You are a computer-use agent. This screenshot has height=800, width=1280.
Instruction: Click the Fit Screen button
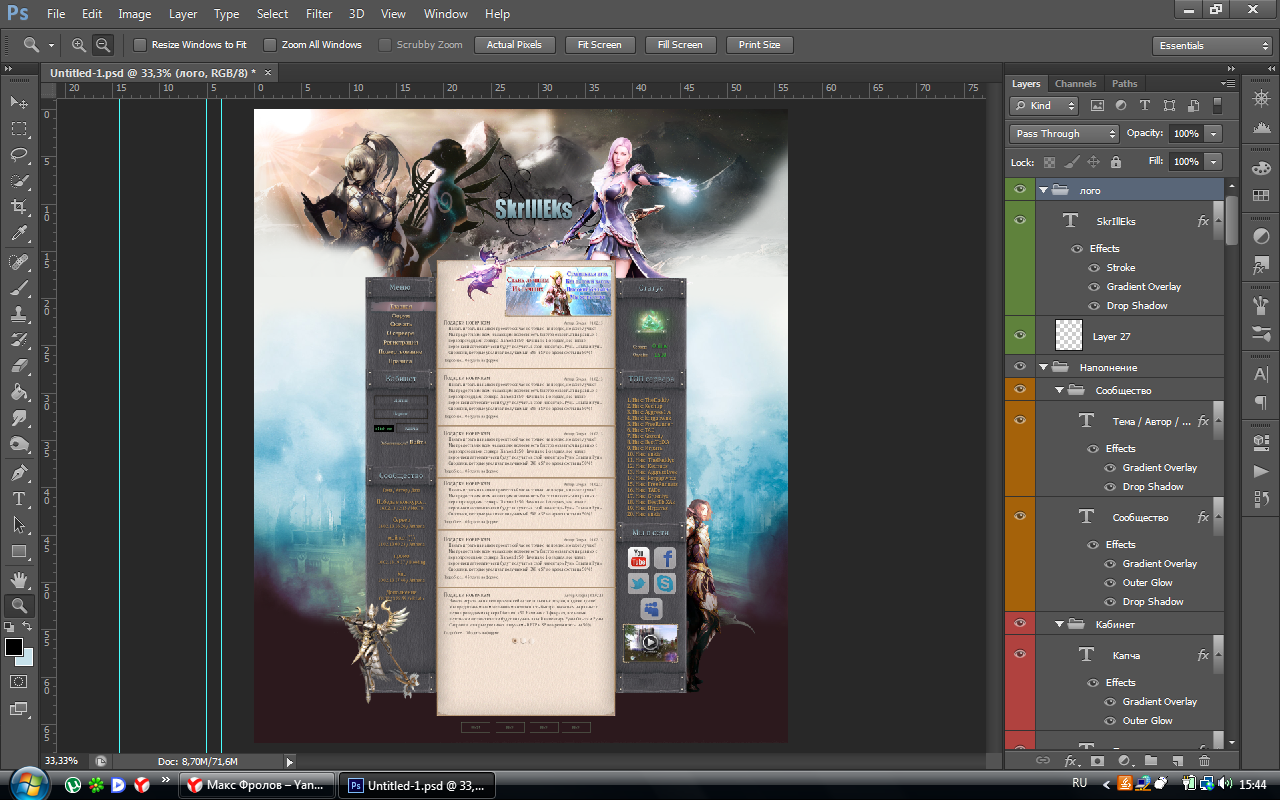tap(600, 45)
